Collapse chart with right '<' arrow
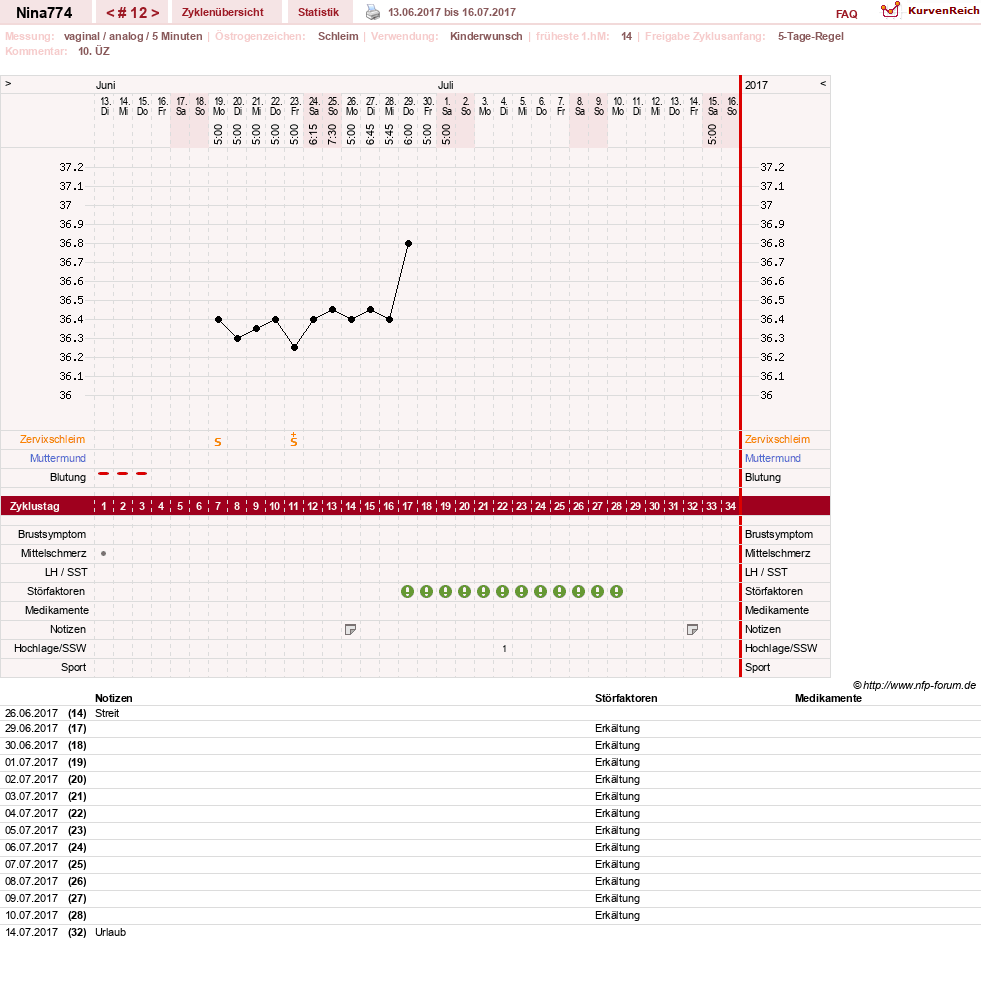 pos(823,83)
